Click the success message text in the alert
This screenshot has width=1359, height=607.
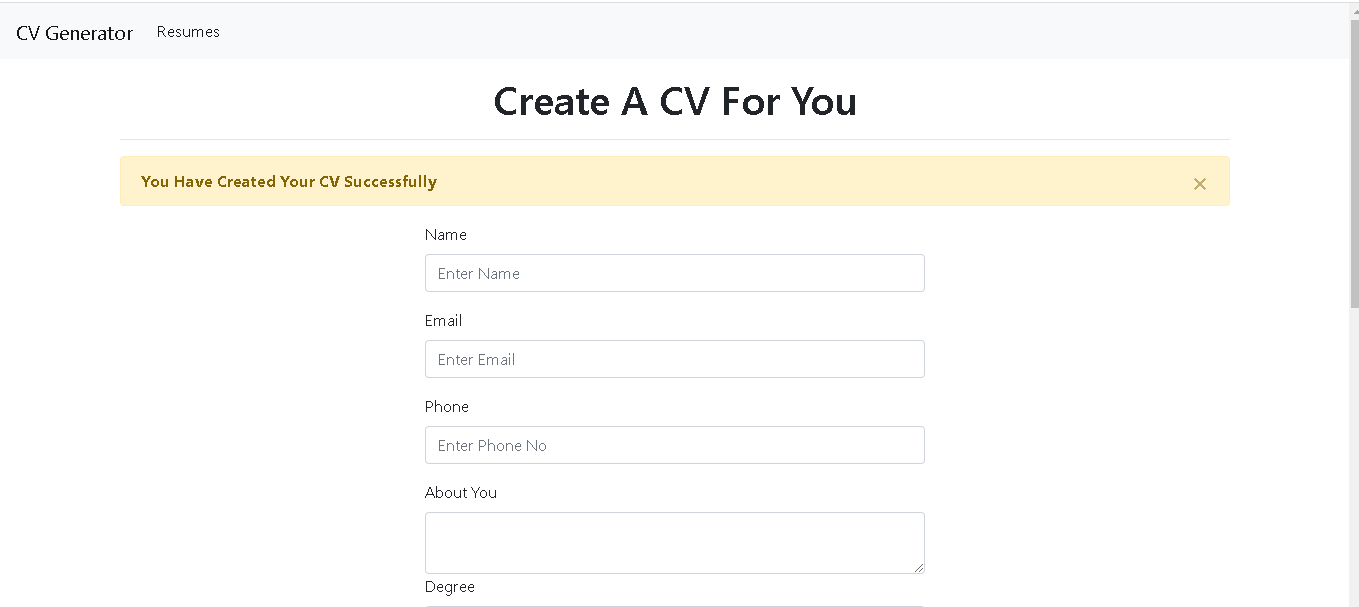(x=289, y=181)
